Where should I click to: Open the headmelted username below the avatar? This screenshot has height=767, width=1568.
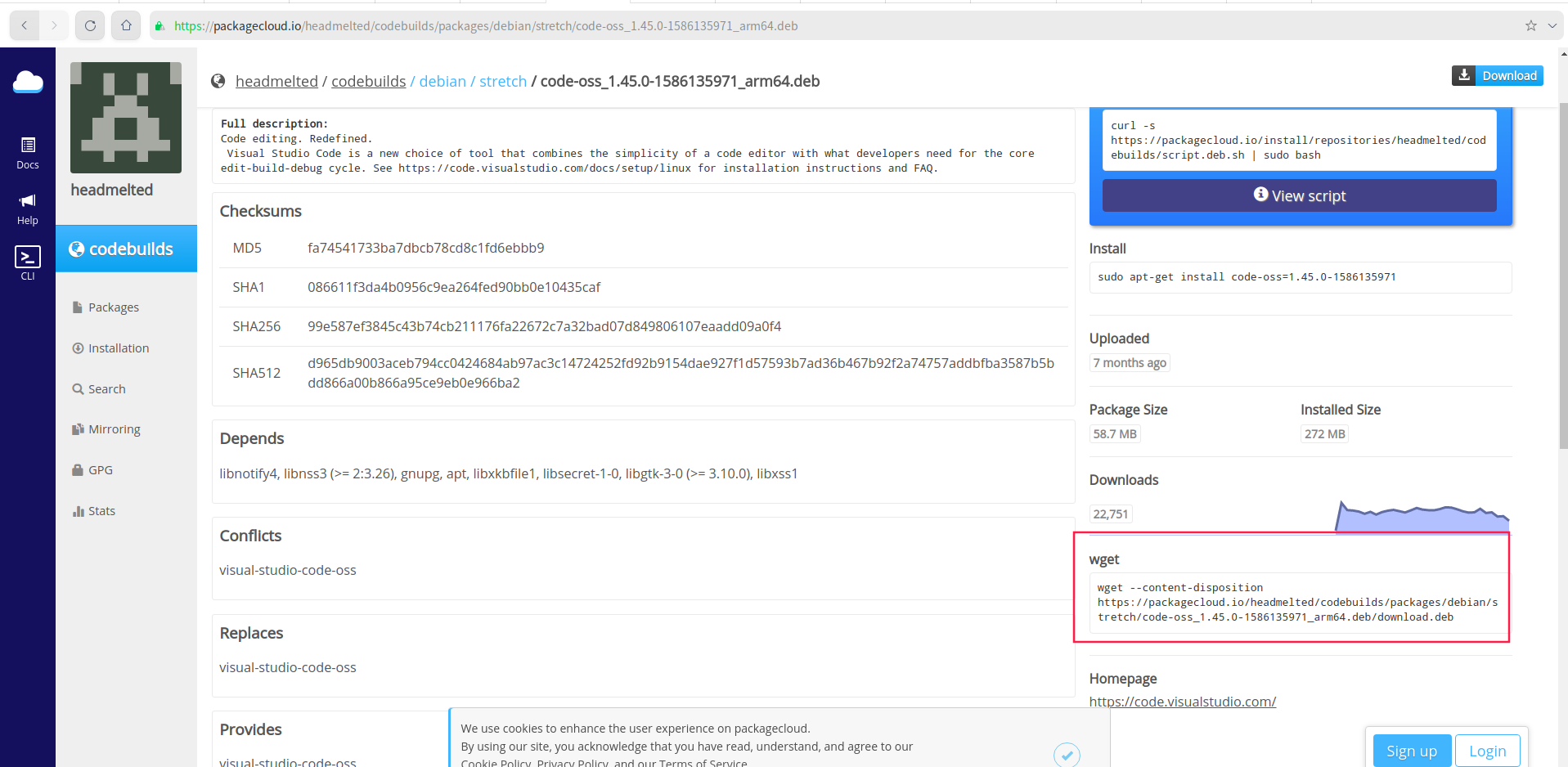pyautogui.click(x=112, y=190)
